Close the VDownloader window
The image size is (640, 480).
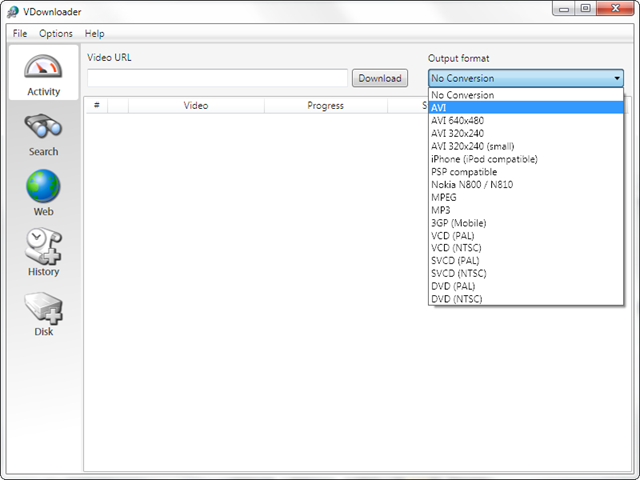pyautogui.click(x=616, y=9)
